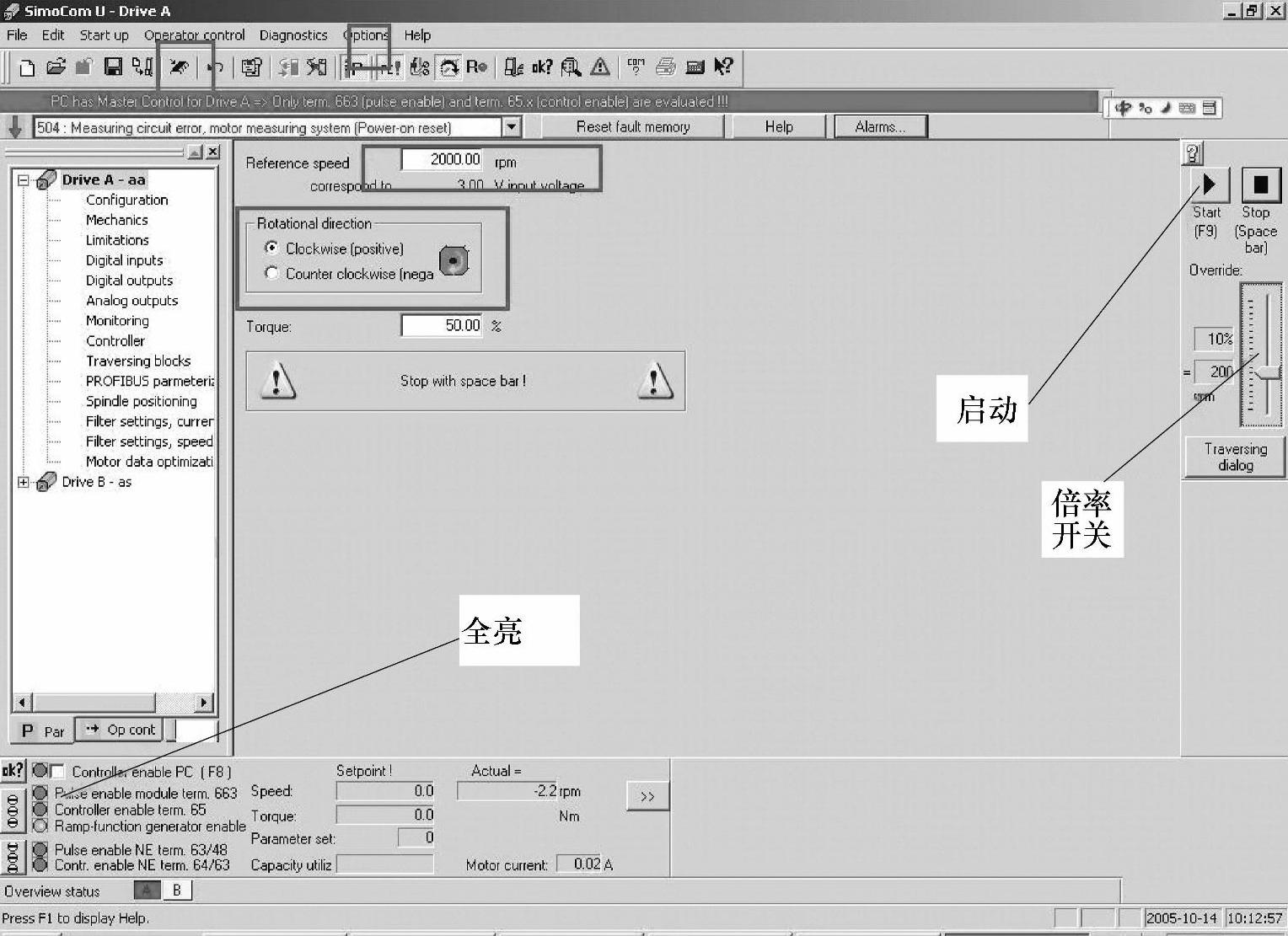Select Clockwise (positive) rotation
Viewport: 1288px width, 936px height.
pyautogui.click(x=271, y=248)
